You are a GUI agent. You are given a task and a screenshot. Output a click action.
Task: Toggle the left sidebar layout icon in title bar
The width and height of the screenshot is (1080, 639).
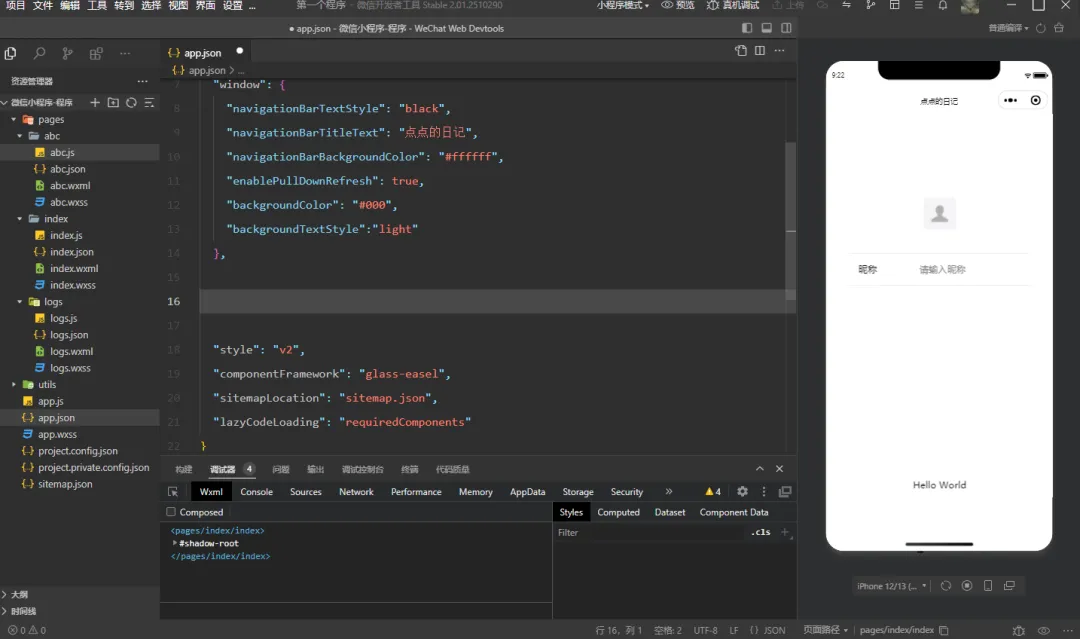click(x=747, y=28)
